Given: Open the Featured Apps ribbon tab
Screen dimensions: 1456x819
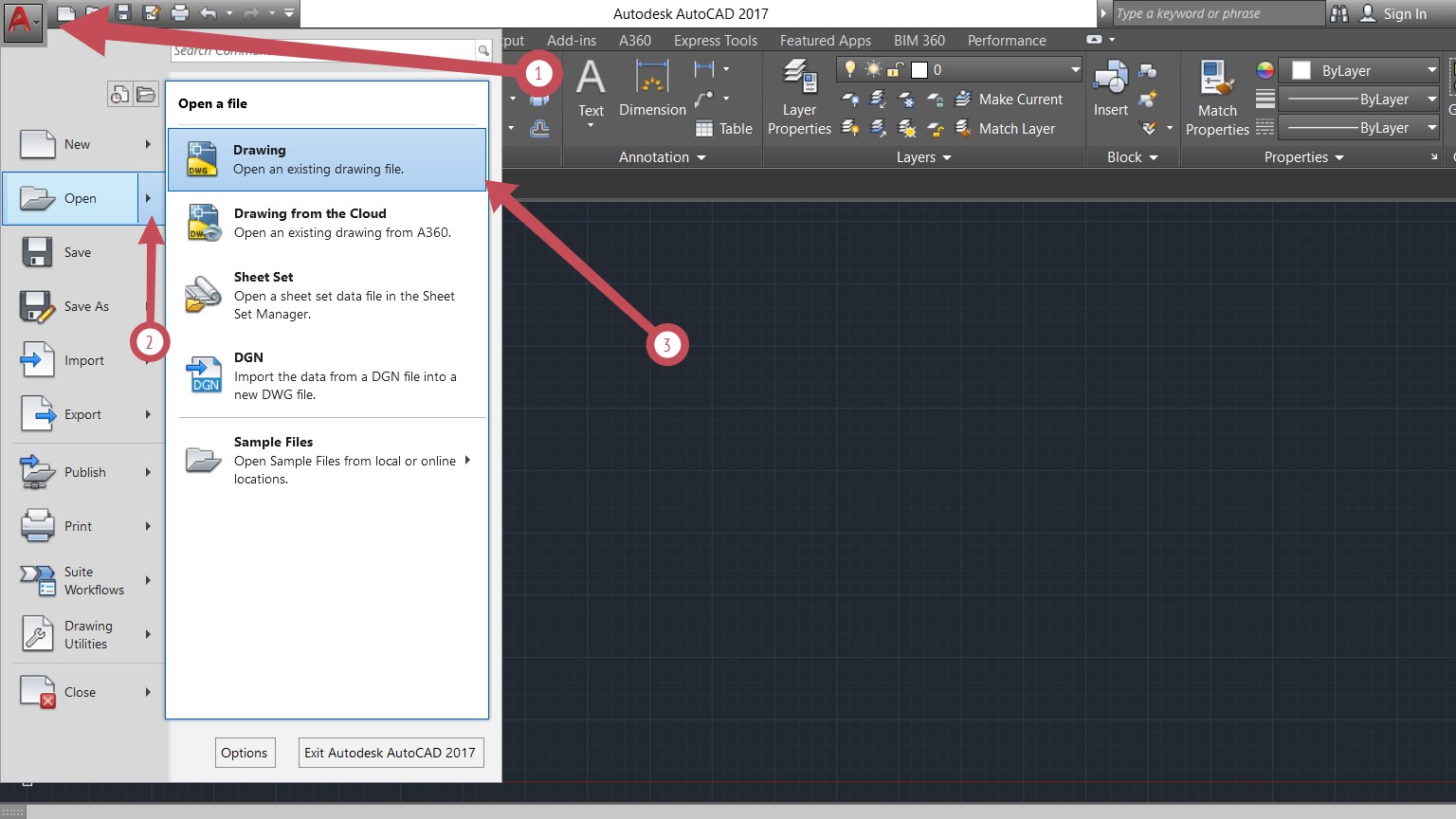Looking at the screenshot, I should pos(826,41).
